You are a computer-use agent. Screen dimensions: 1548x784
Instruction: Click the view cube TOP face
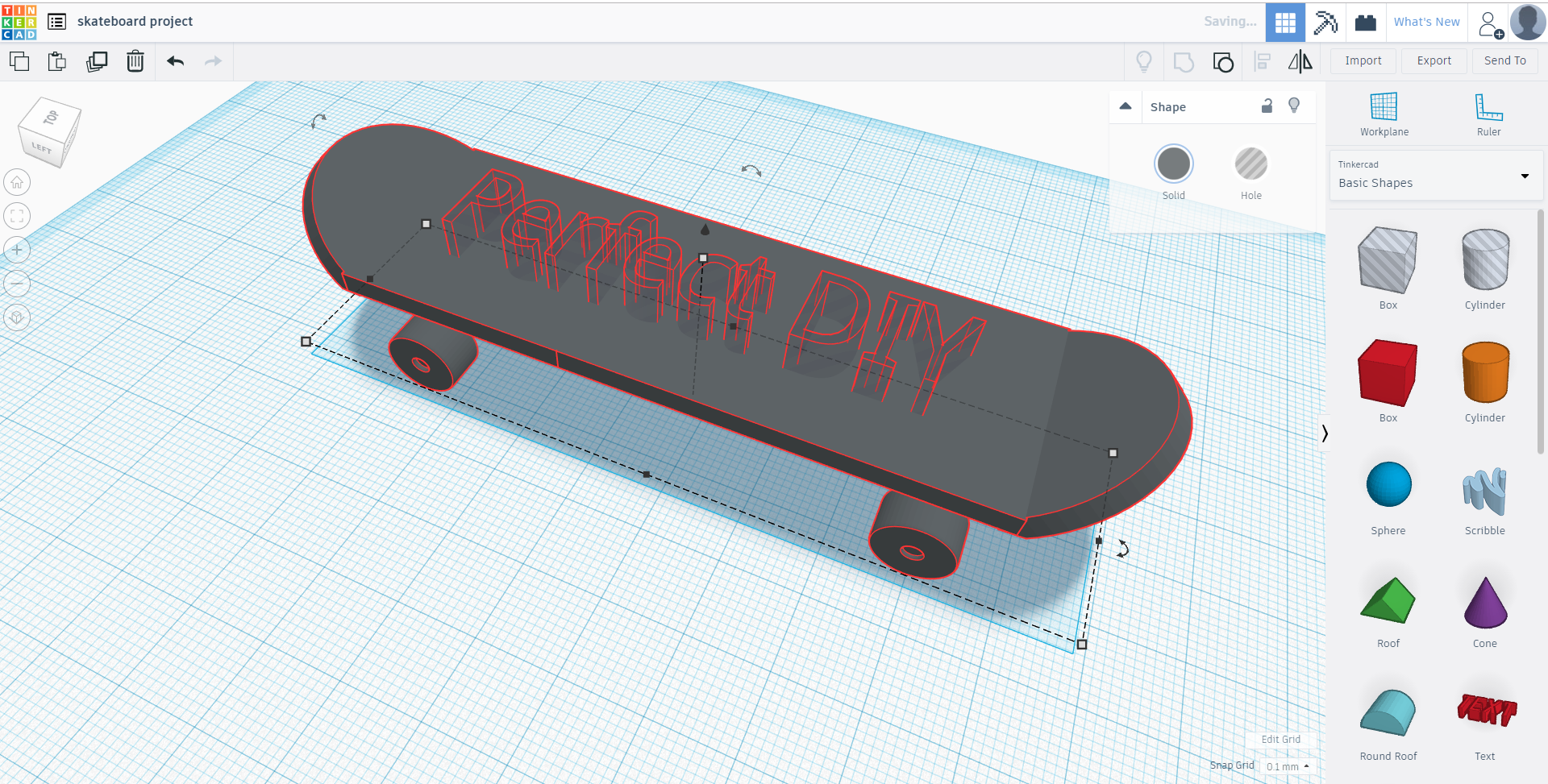click(52, 118)
